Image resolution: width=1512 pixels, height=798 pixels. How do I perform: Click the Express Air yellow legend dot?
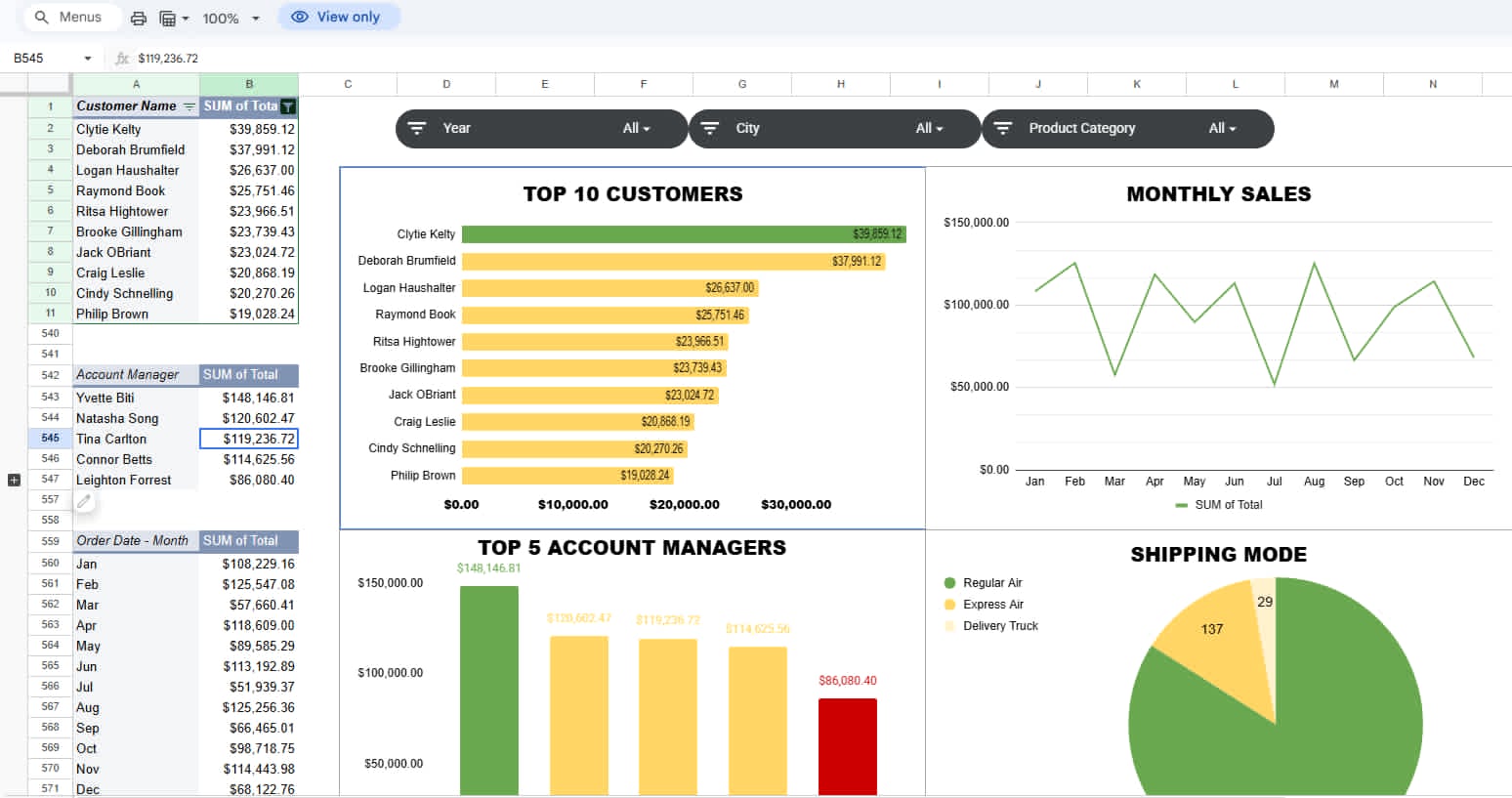tap(949, 605)
